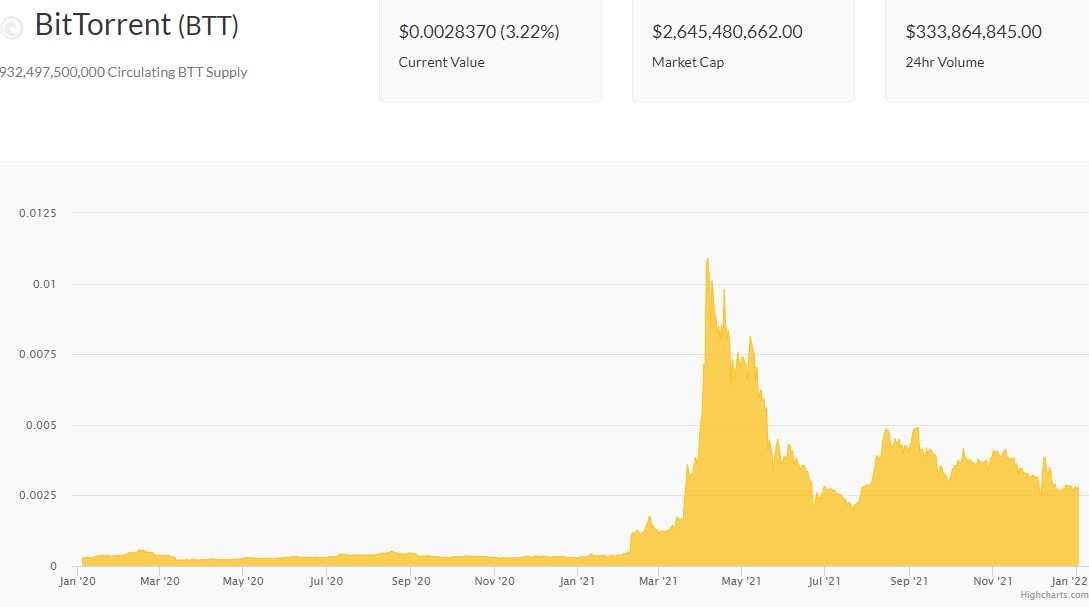The width and height of the screenshot is (1089, 607).
Task: Click the Jul '20 axis label
Action: click(326, 581)
